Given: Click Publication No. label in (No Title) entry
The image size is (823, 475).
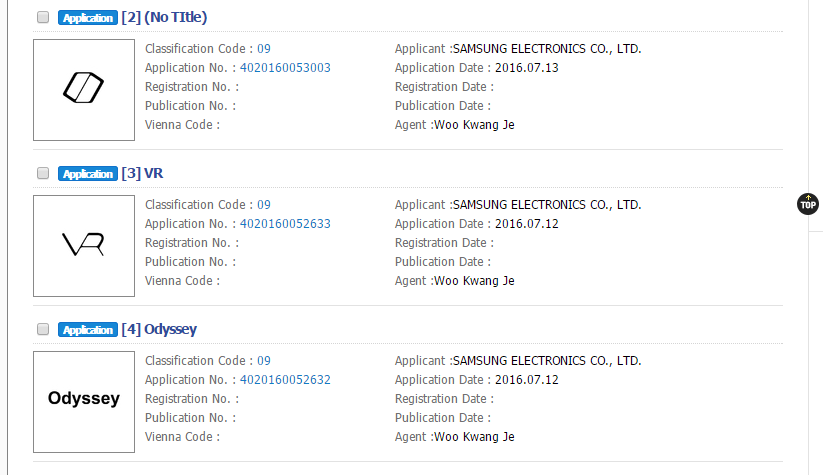Looking at the screenshot, I should (191, 106).
